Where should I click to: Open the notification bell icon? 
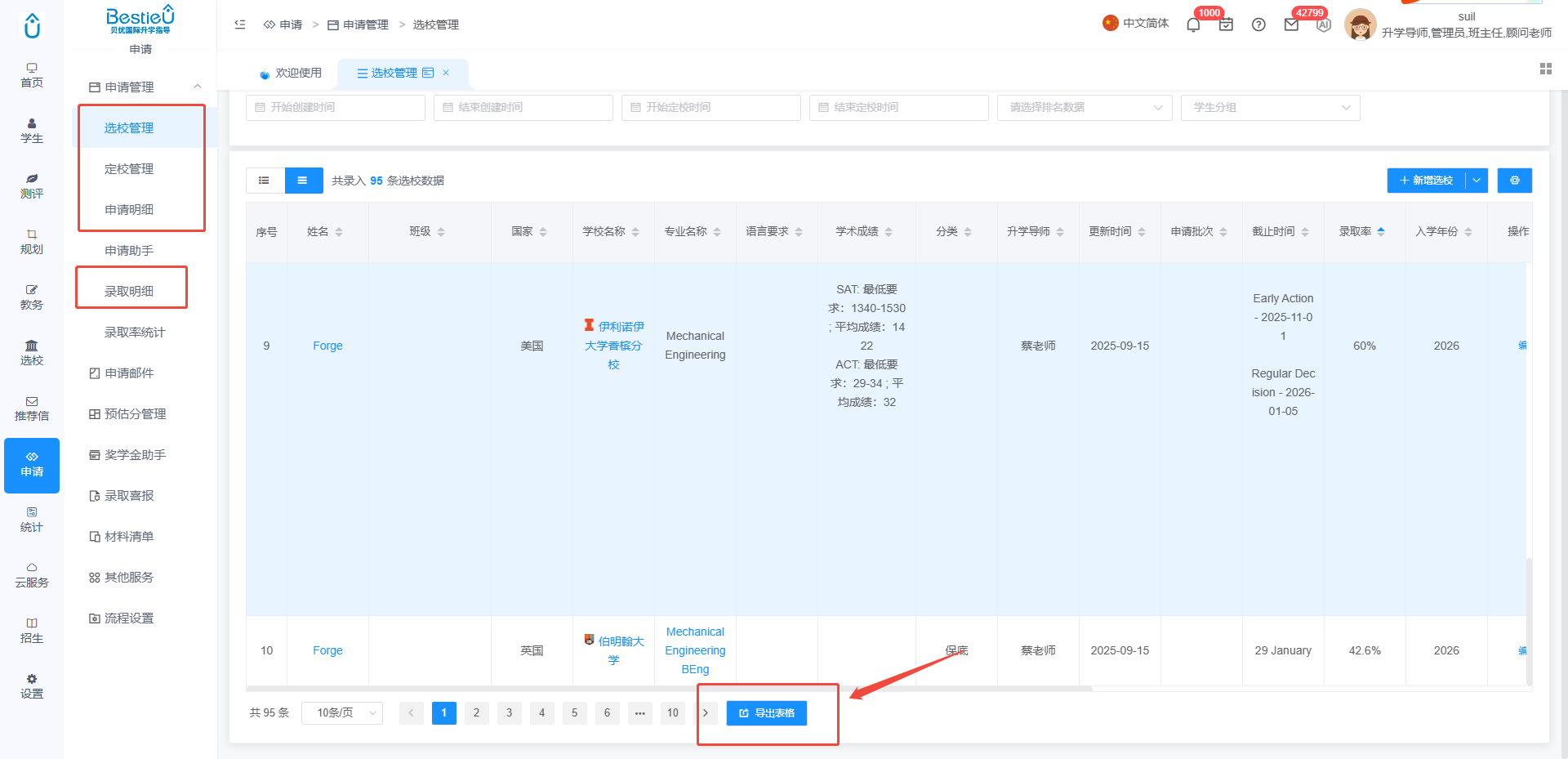[x=1193, y=25]
